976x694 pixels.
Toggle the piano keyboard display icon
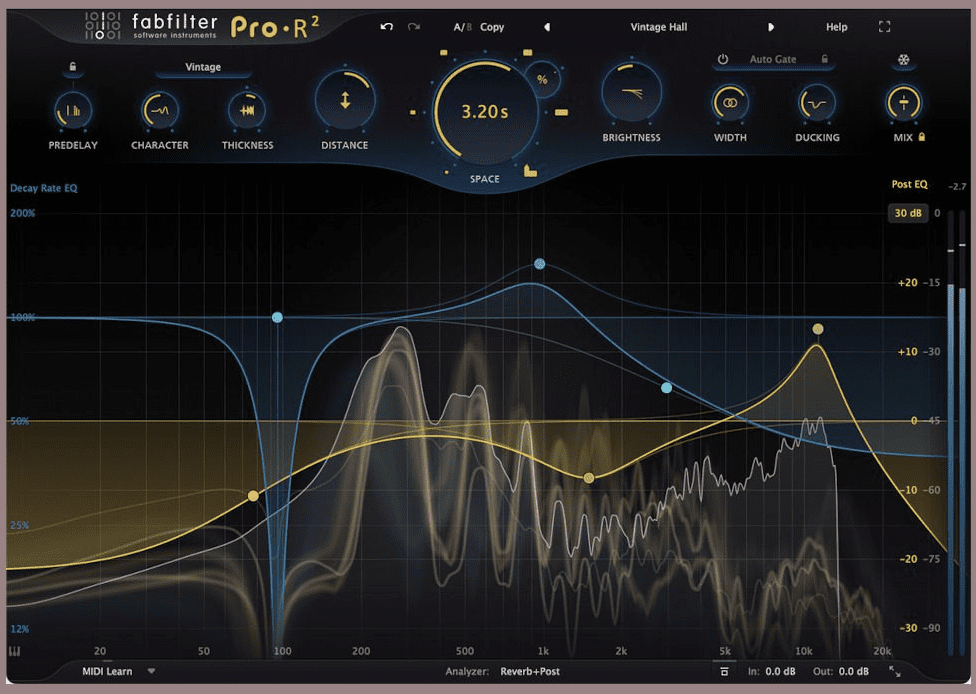[15, 651]
